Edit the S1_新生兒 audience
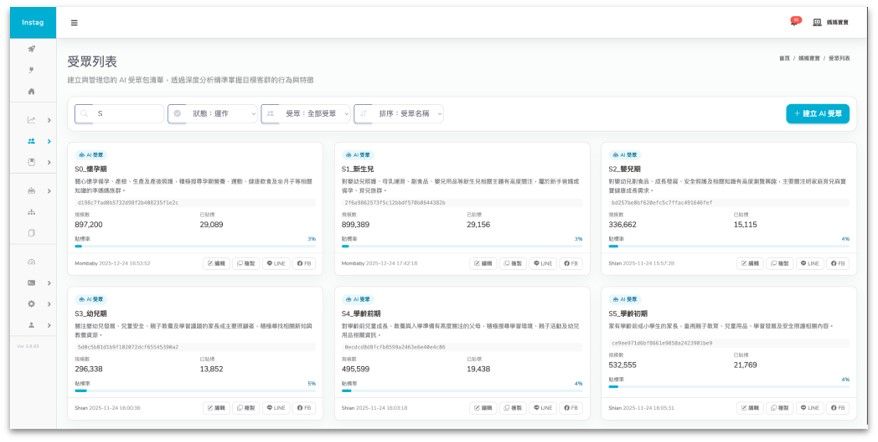 pyautogui.click(x=483, y=263)
